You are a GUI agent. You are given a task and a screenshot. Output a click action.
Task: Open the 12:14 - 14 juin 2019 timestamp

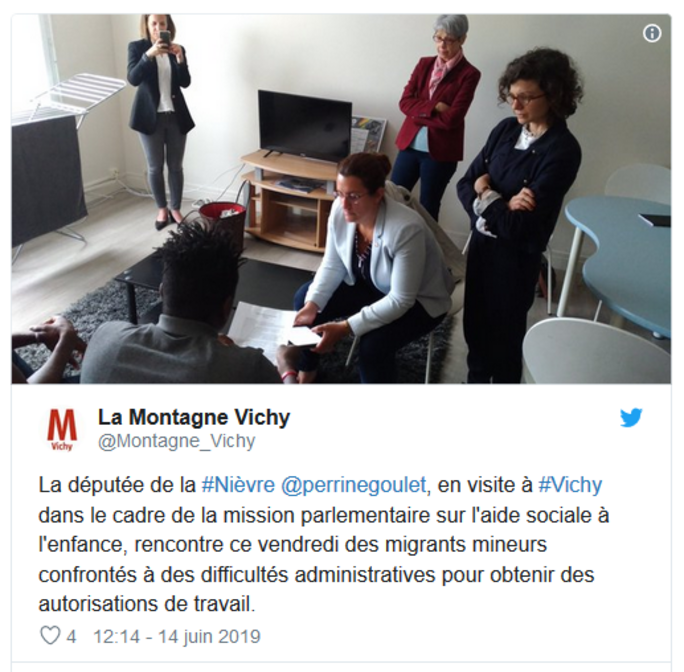coord(177,636)
